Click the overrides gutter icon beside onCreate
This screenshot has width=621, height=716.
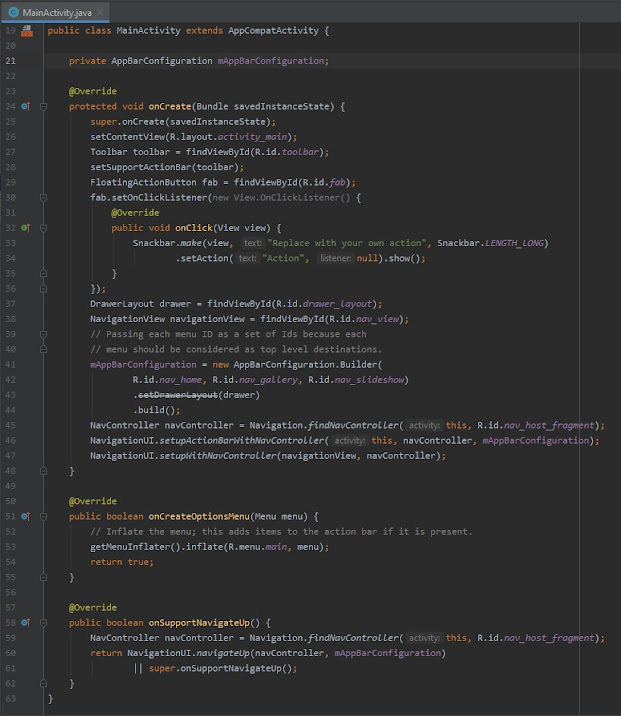pos(26,106)
